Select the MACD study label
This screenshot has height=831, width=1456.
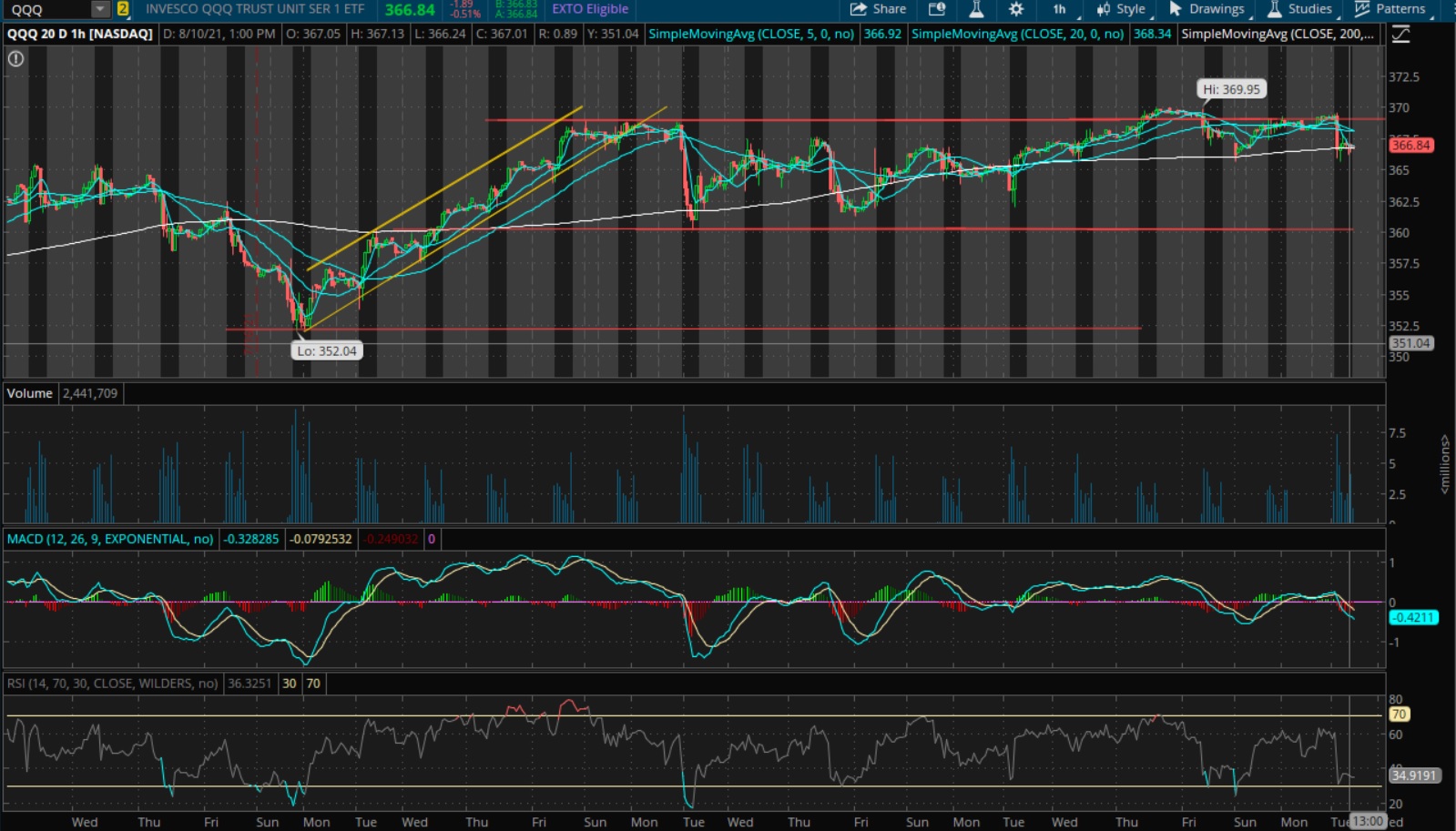pyautogui.click(x=110, y=539)
